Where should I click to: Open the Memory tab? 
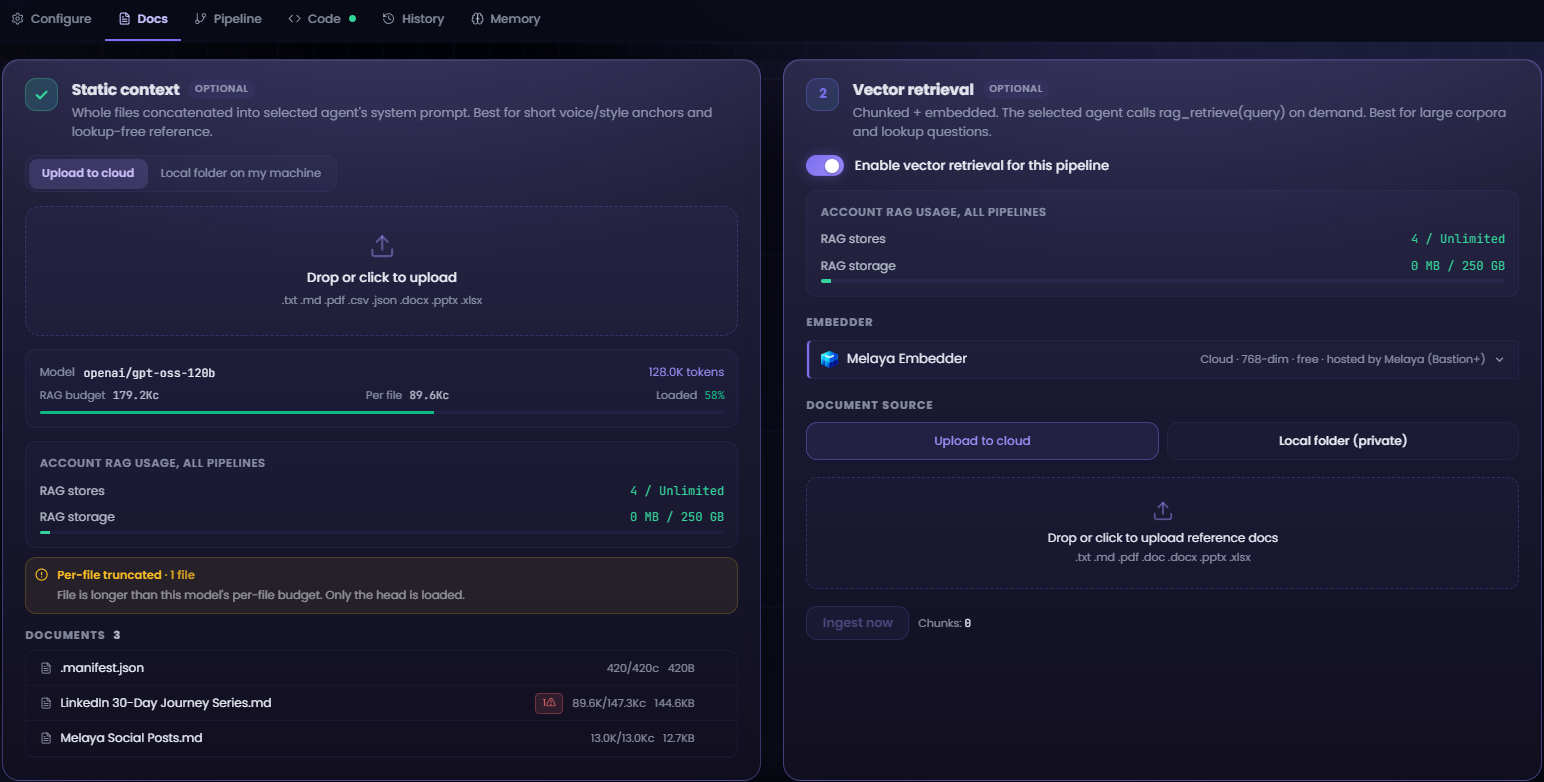[x=505, y=19]
